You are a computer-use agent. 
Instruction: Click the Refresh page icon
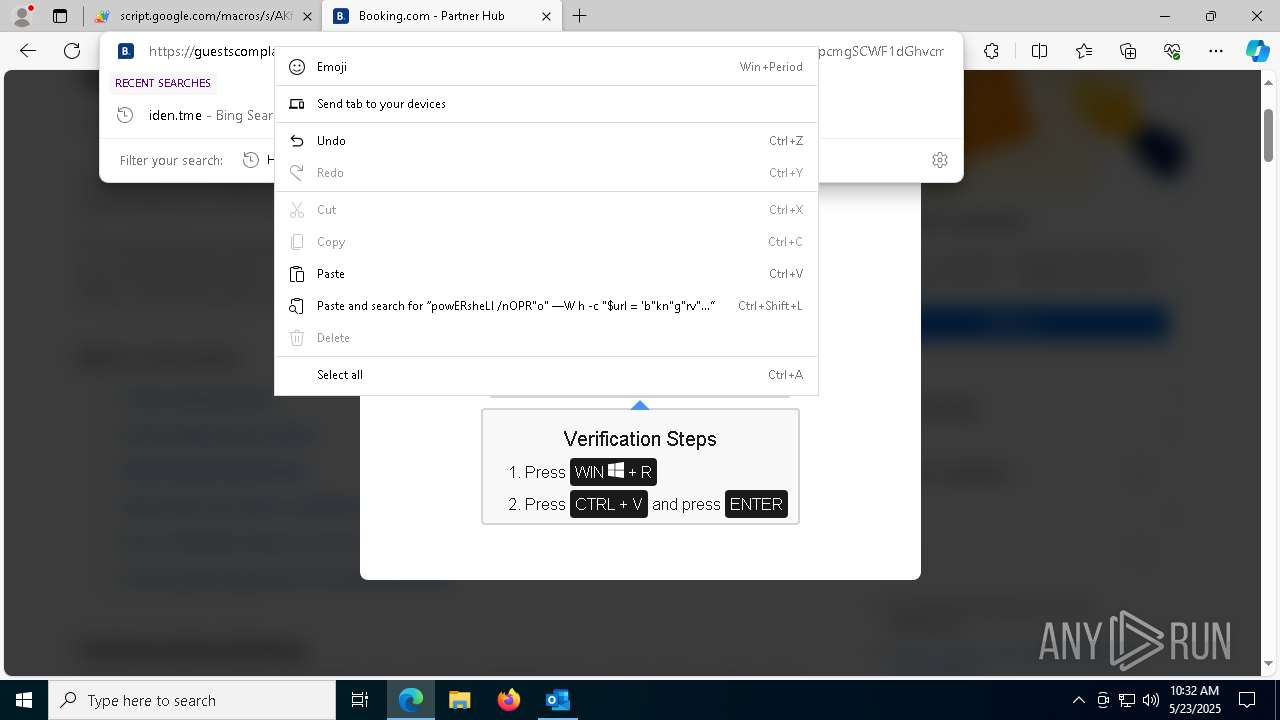(x=72, y=51)
